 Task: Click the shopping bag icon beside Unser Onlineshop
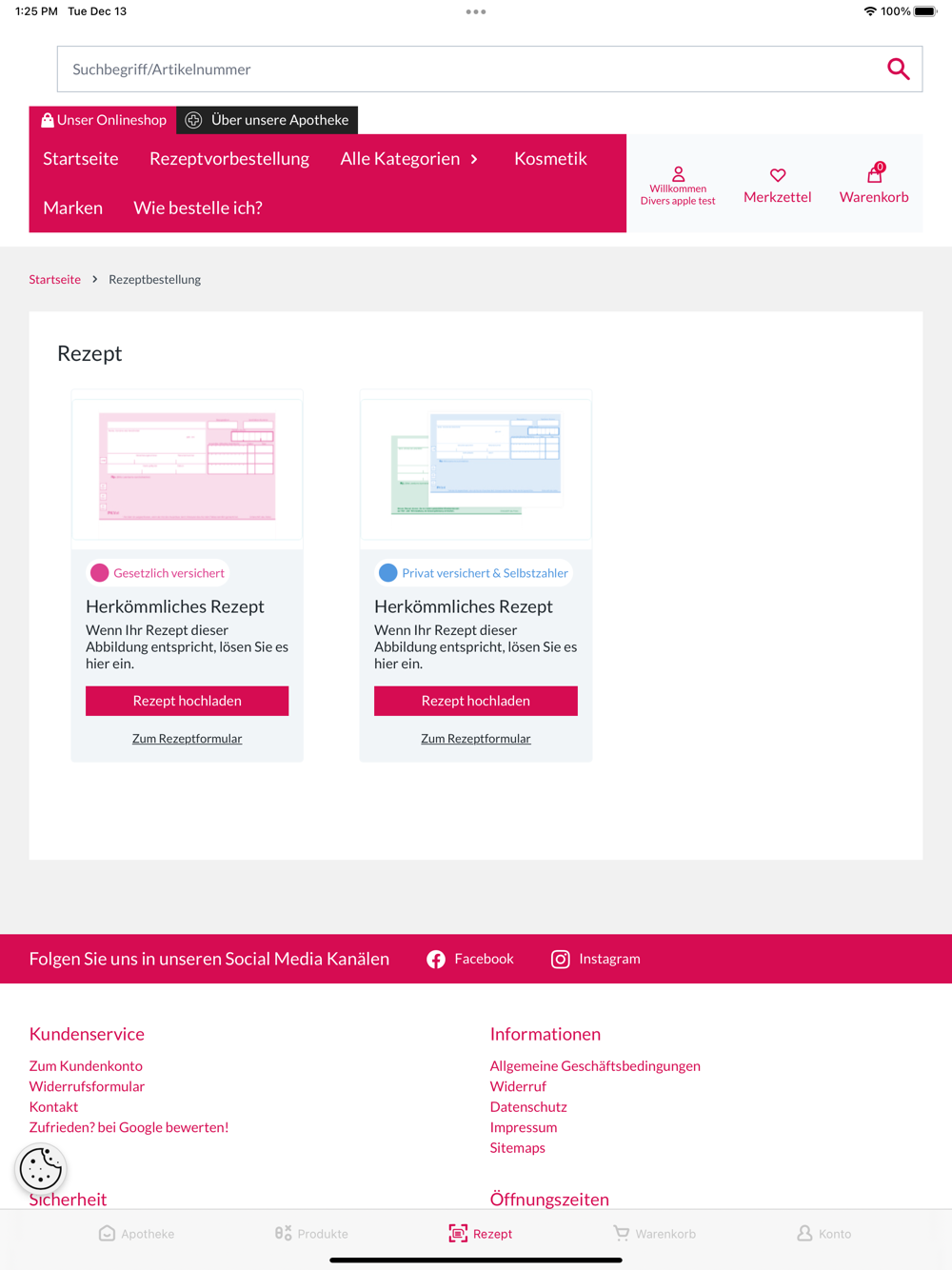coord(47,120)
